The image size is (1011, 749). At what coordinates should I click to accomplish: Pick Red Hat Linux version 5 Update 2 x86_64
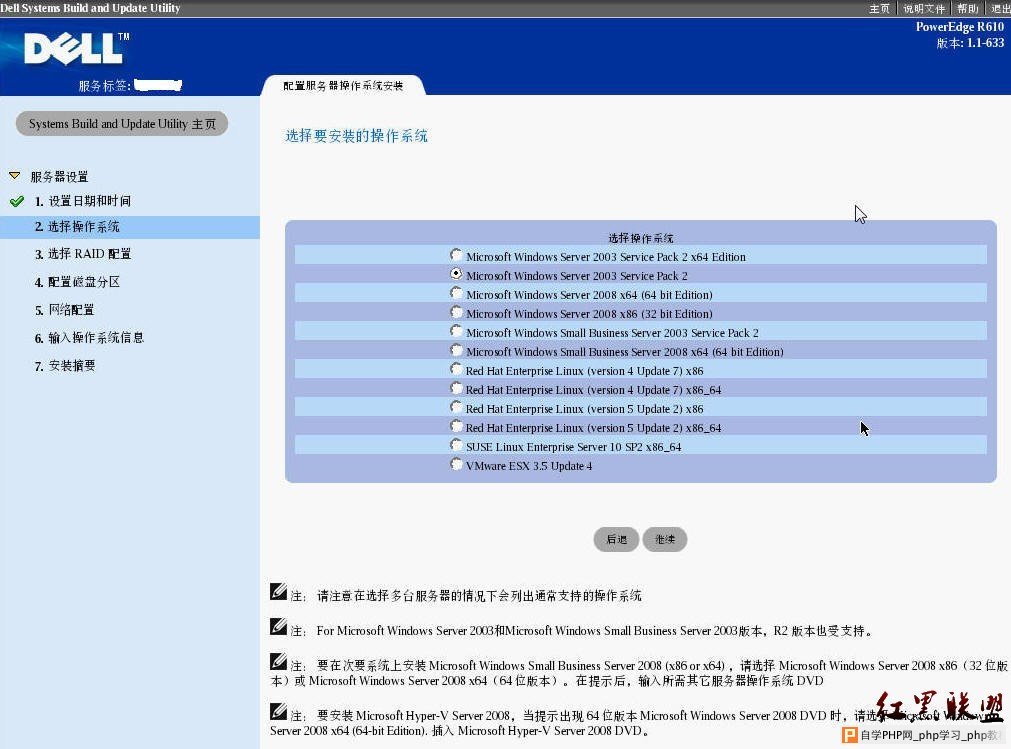[x=456, y=426]
